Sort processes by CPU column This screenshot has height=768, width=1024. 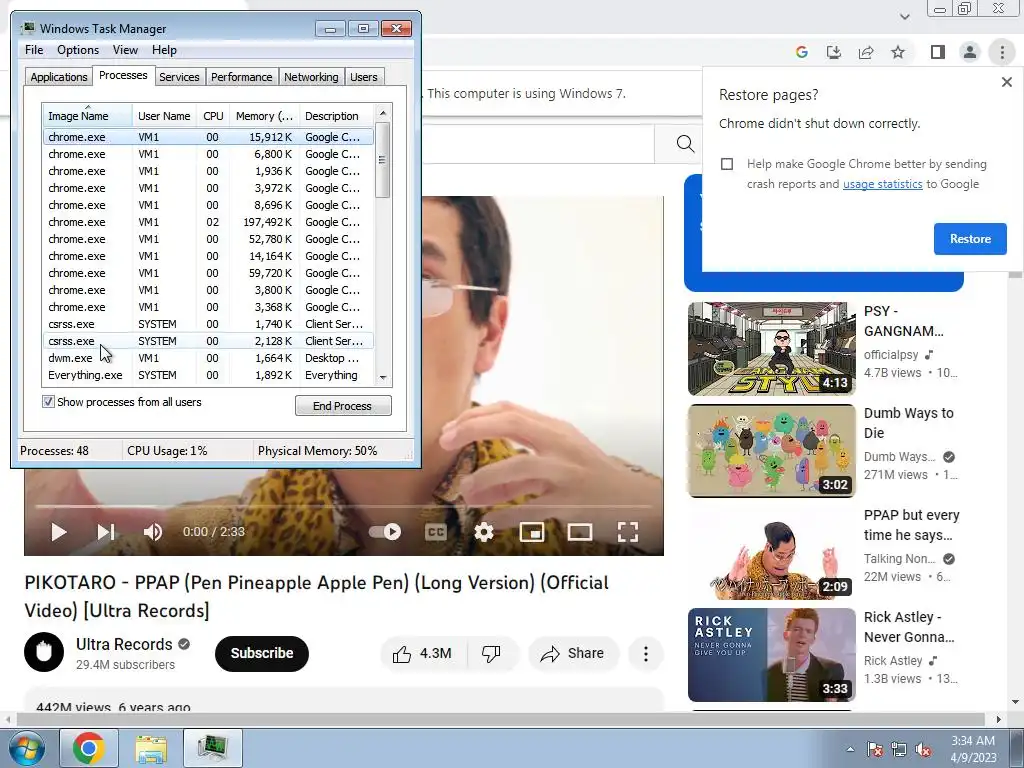click(213, 116)
